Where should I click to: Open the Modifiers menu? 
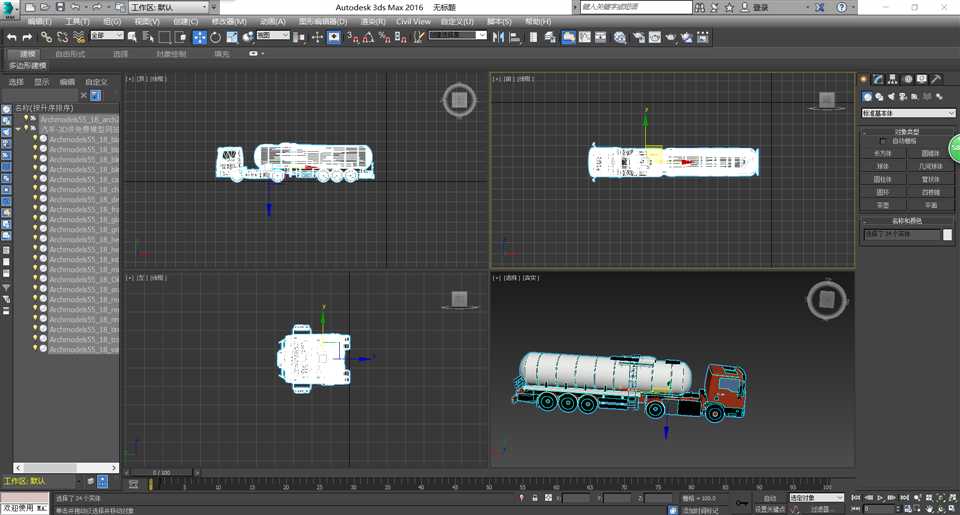[x=229, y=21]
